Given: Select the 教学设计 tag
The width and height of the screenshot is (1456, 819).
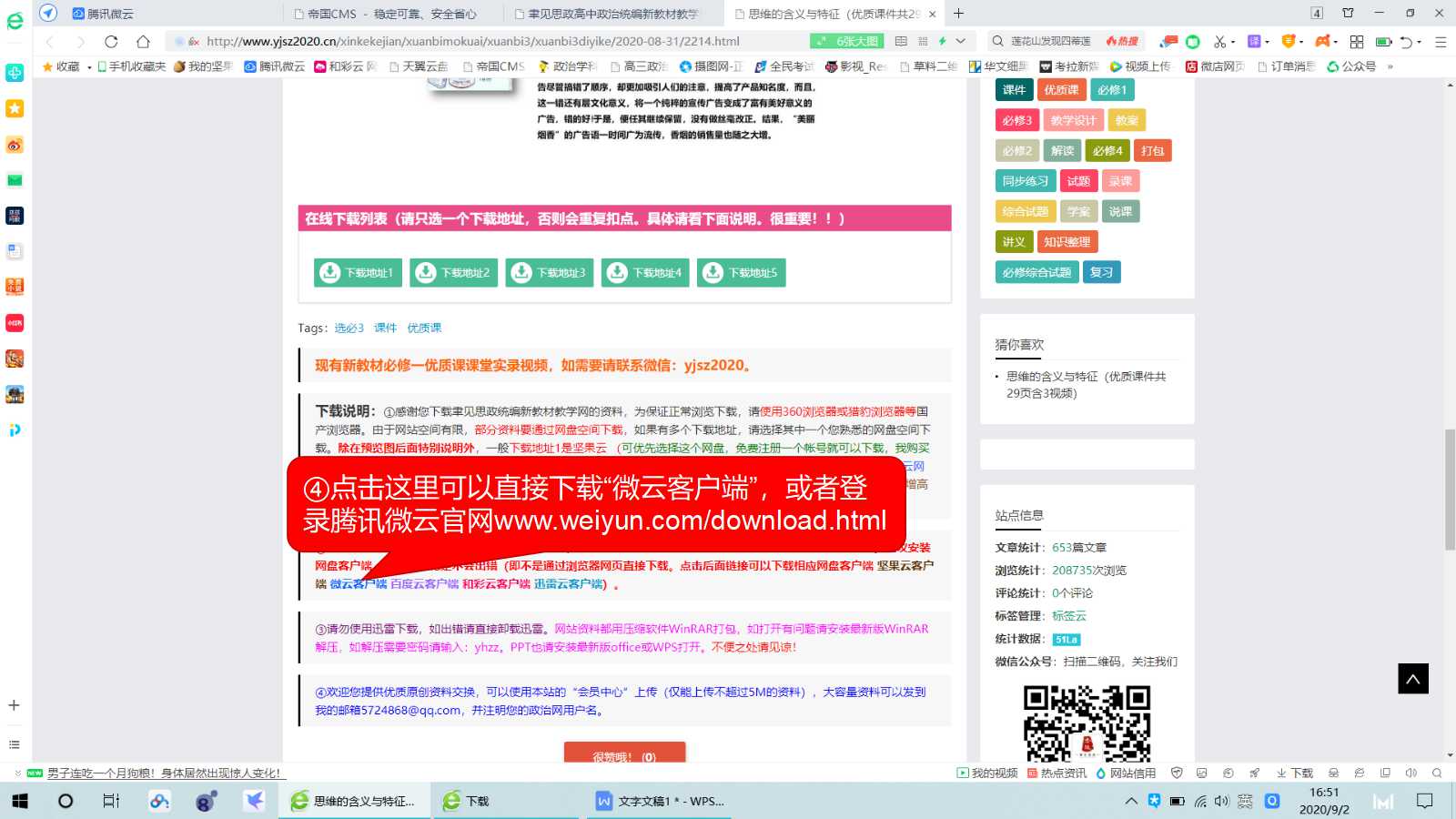Looking at the screenshot, I should click(1073, 120).
